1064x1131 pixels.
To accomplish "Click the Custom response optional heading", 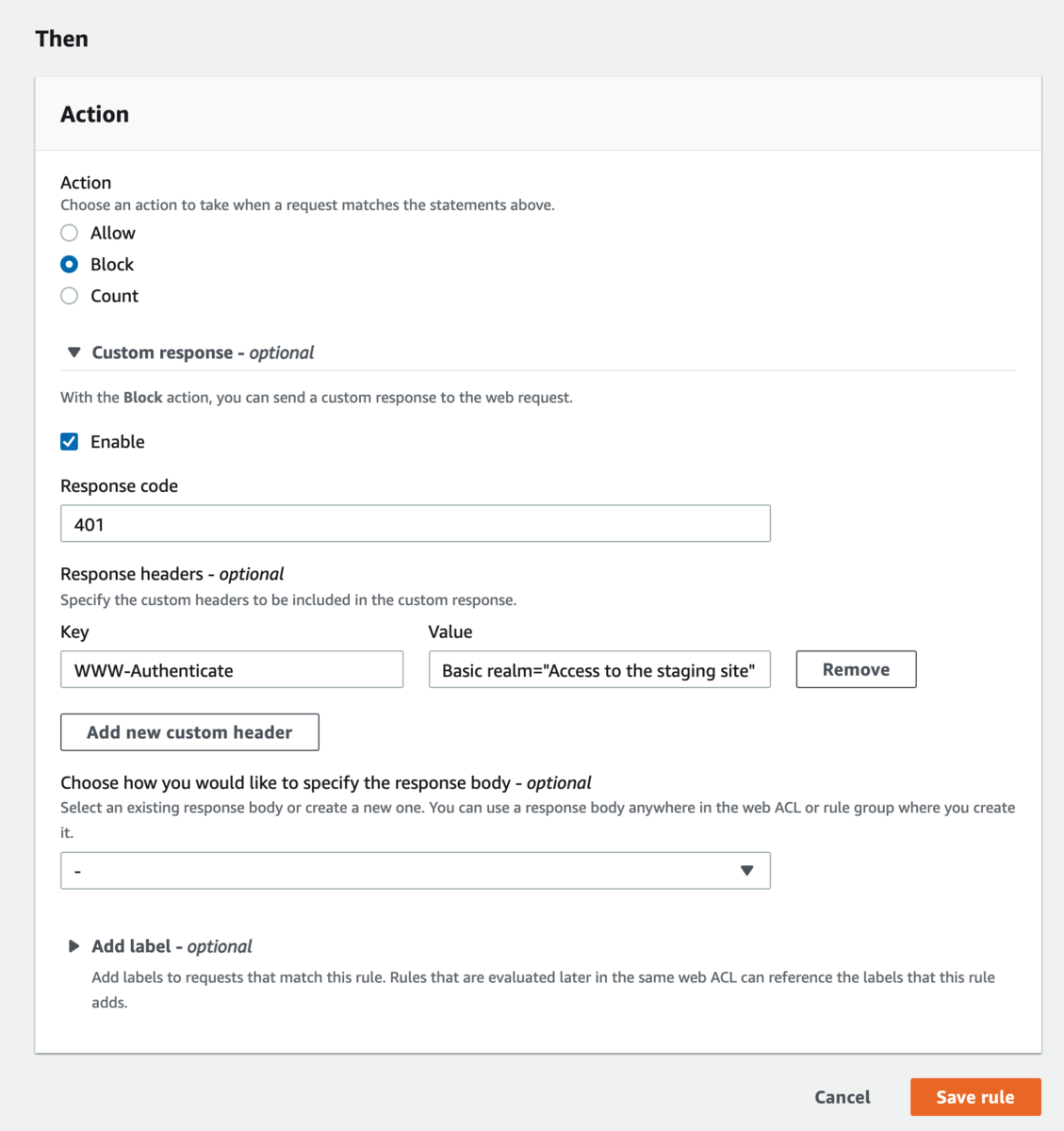I will click(203, 352).
